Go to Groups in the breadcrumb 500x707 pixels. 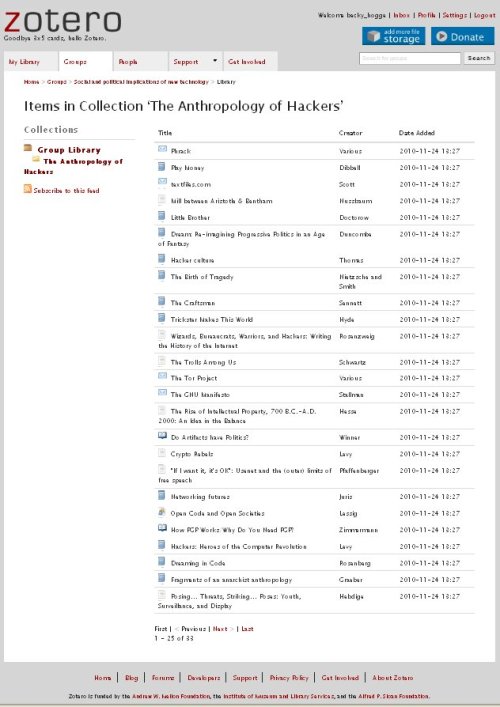pyautogui.click(x=57, y=82)
